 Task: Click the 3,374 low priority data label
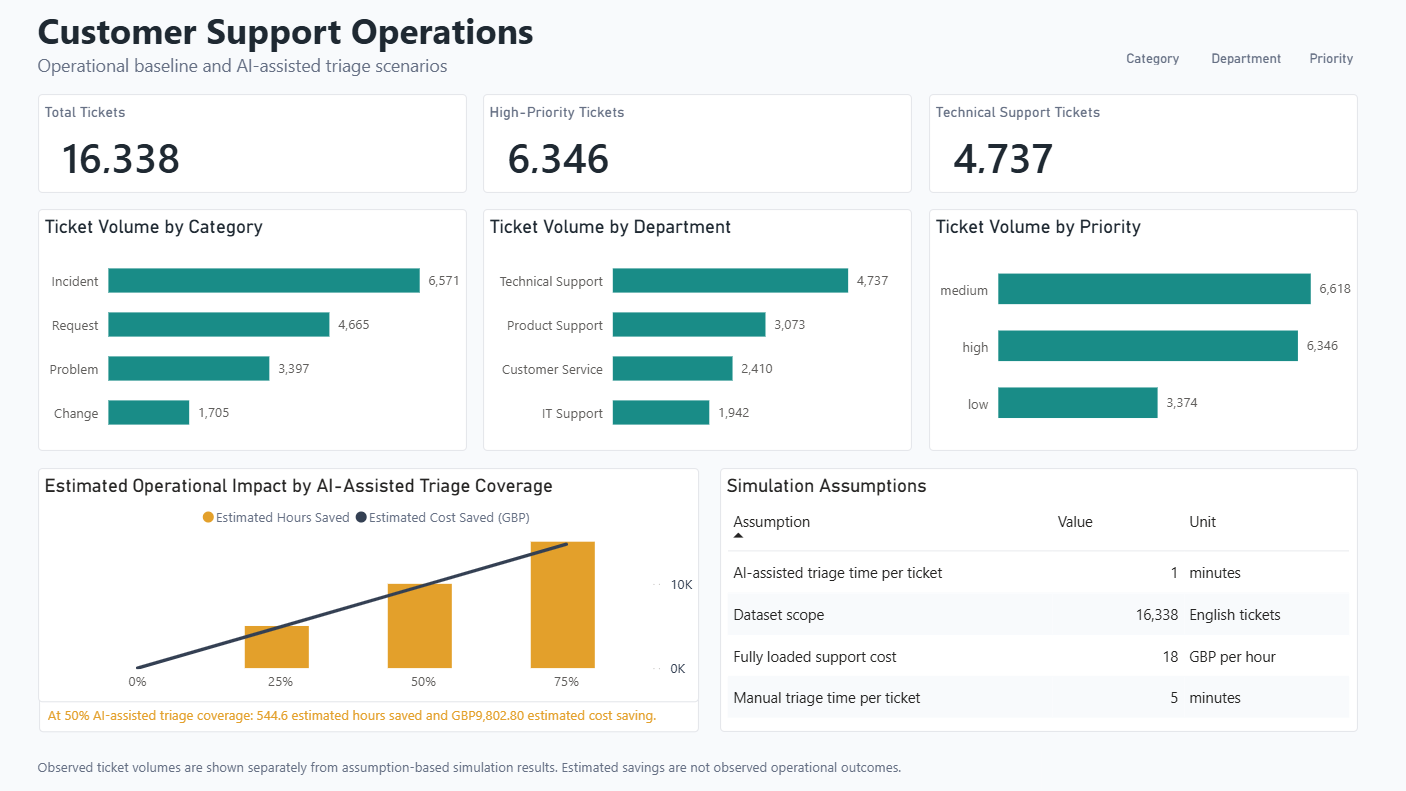1182,403
